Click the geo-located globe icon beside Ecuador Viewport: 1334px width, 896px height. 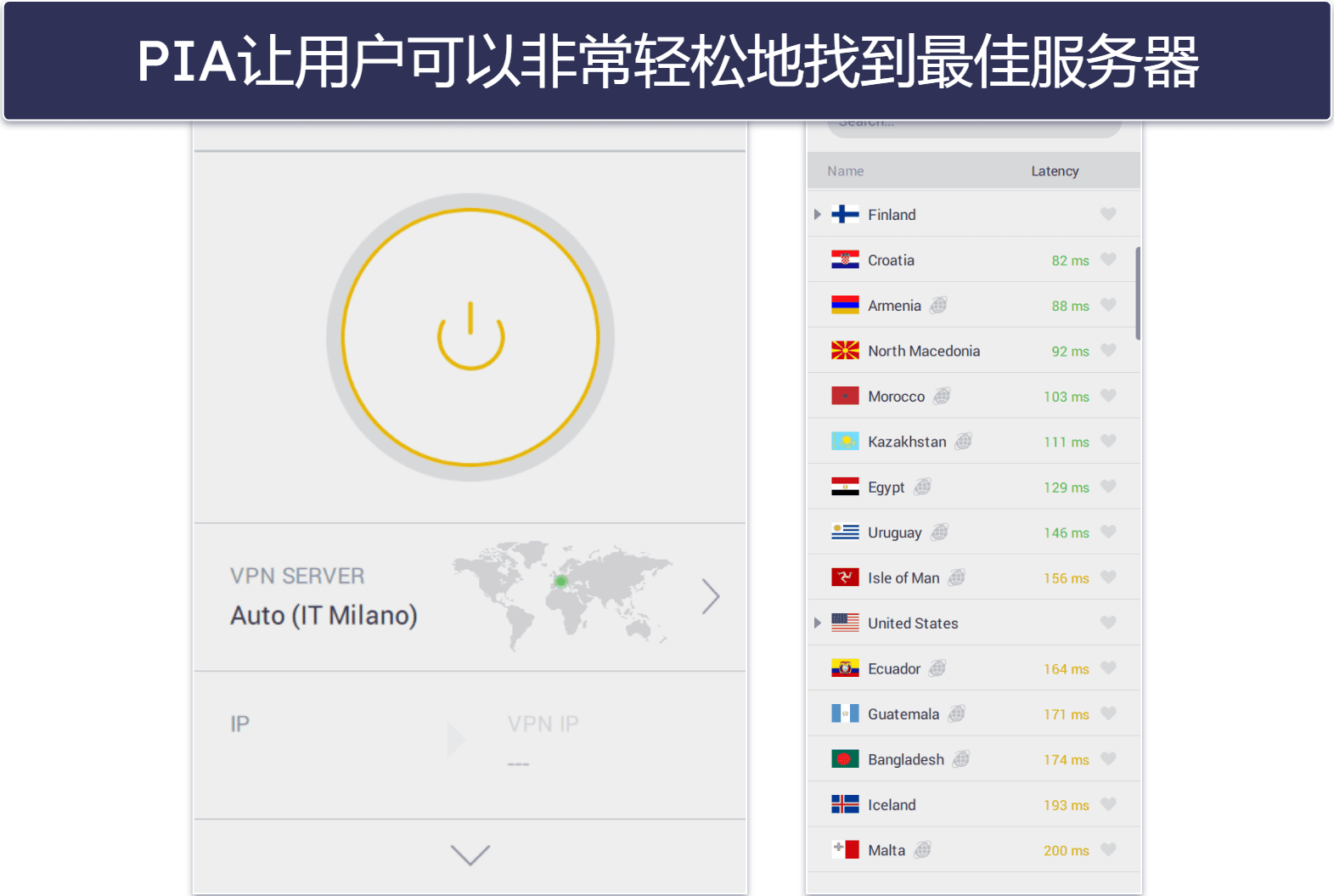pos(937,668)
